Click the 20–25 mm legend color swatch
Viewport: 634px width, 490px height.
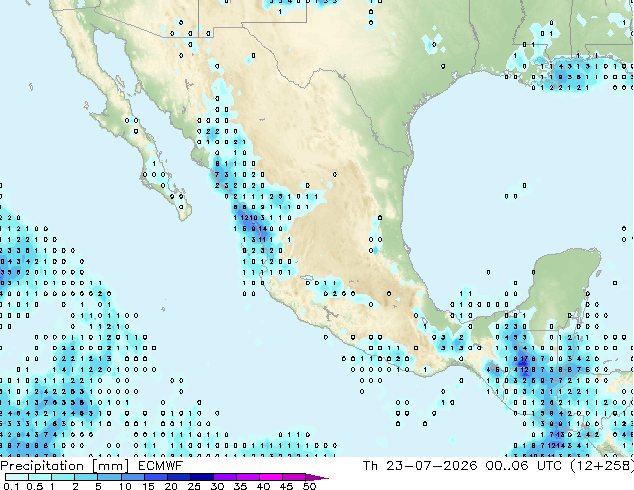[x=179, y=477]
